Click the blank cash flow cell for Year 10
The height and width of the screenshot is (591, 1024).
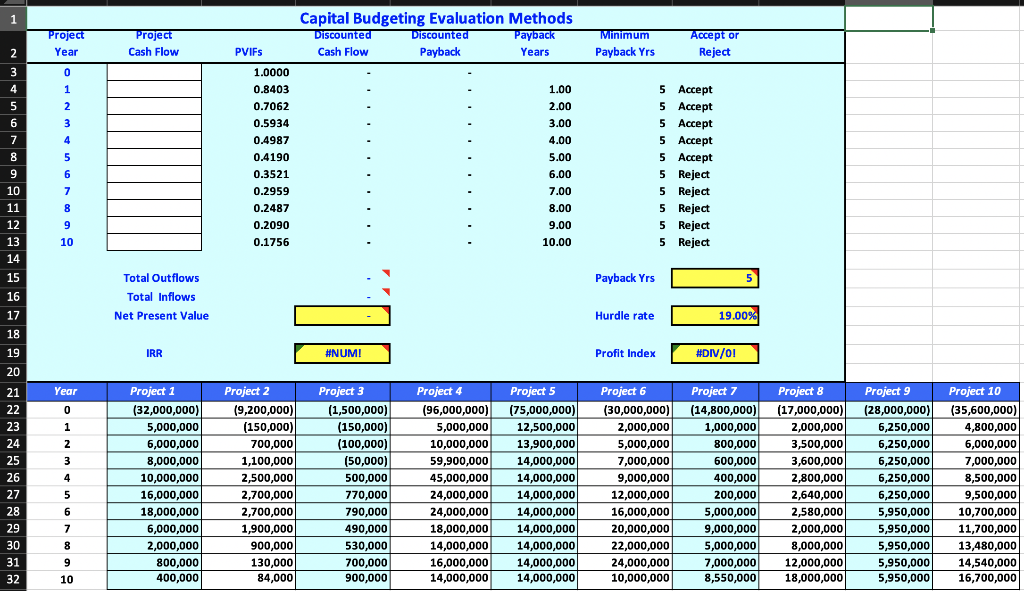(154, 242)
